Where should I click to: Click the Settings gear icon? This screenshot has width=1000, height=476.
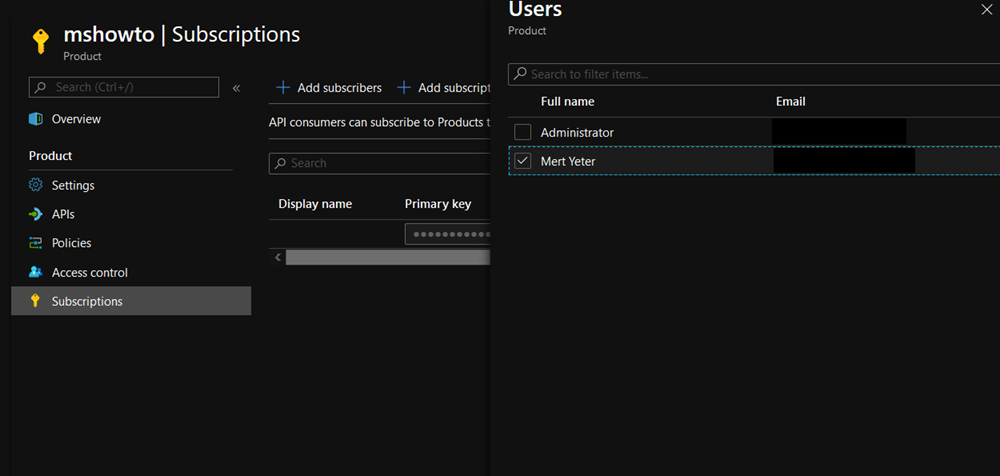[x=36, y=185]
